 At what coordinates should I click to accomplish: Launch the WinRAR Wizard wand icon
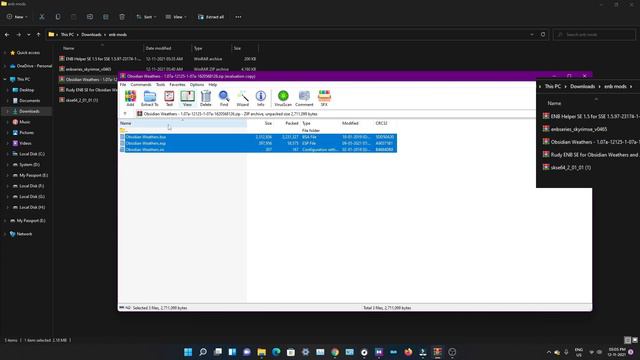[242, 98]
